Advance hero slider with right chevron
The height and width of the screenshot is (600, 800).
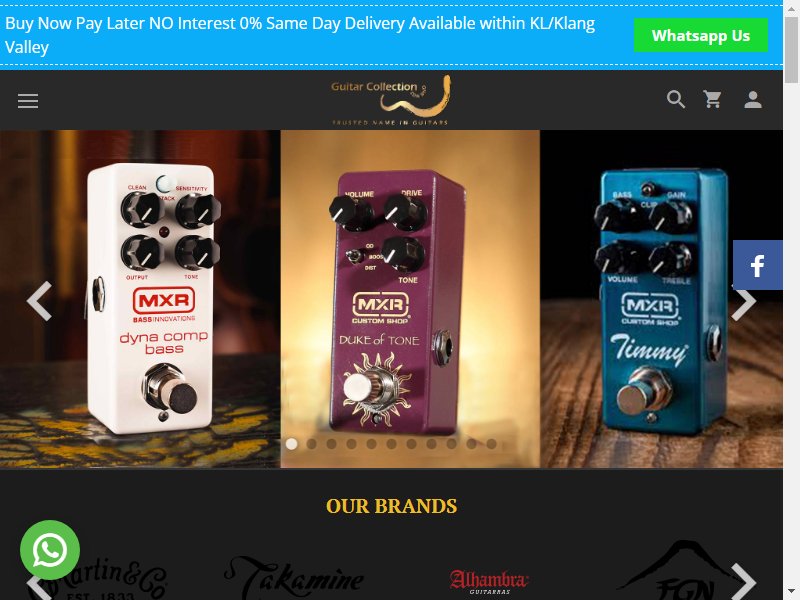point(743,302)
